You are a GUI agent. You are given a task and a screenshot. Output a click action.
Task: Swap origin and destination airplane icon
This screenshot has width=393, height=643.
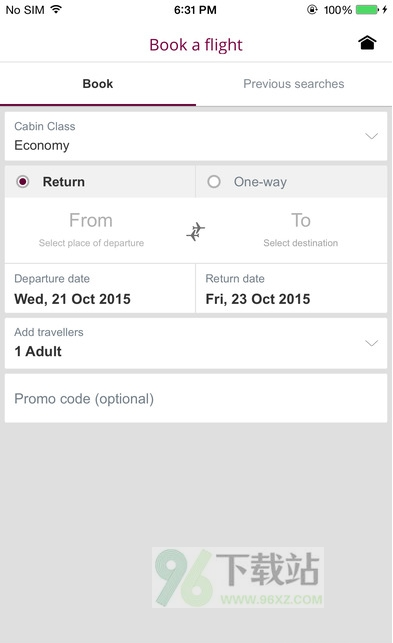pyautogui.click(x=196, y=231)
